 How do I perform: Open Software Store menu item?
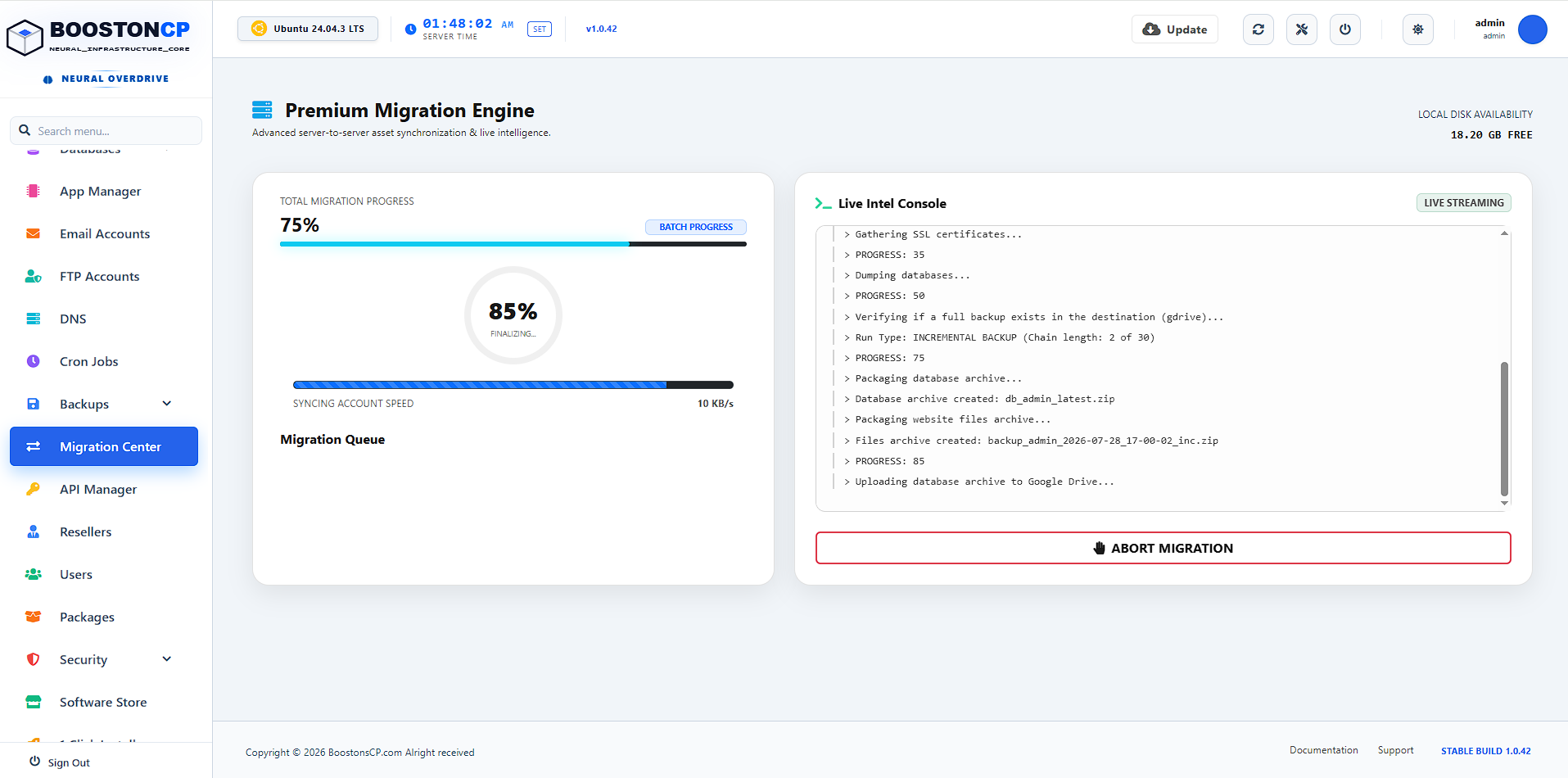pos(104,702)
